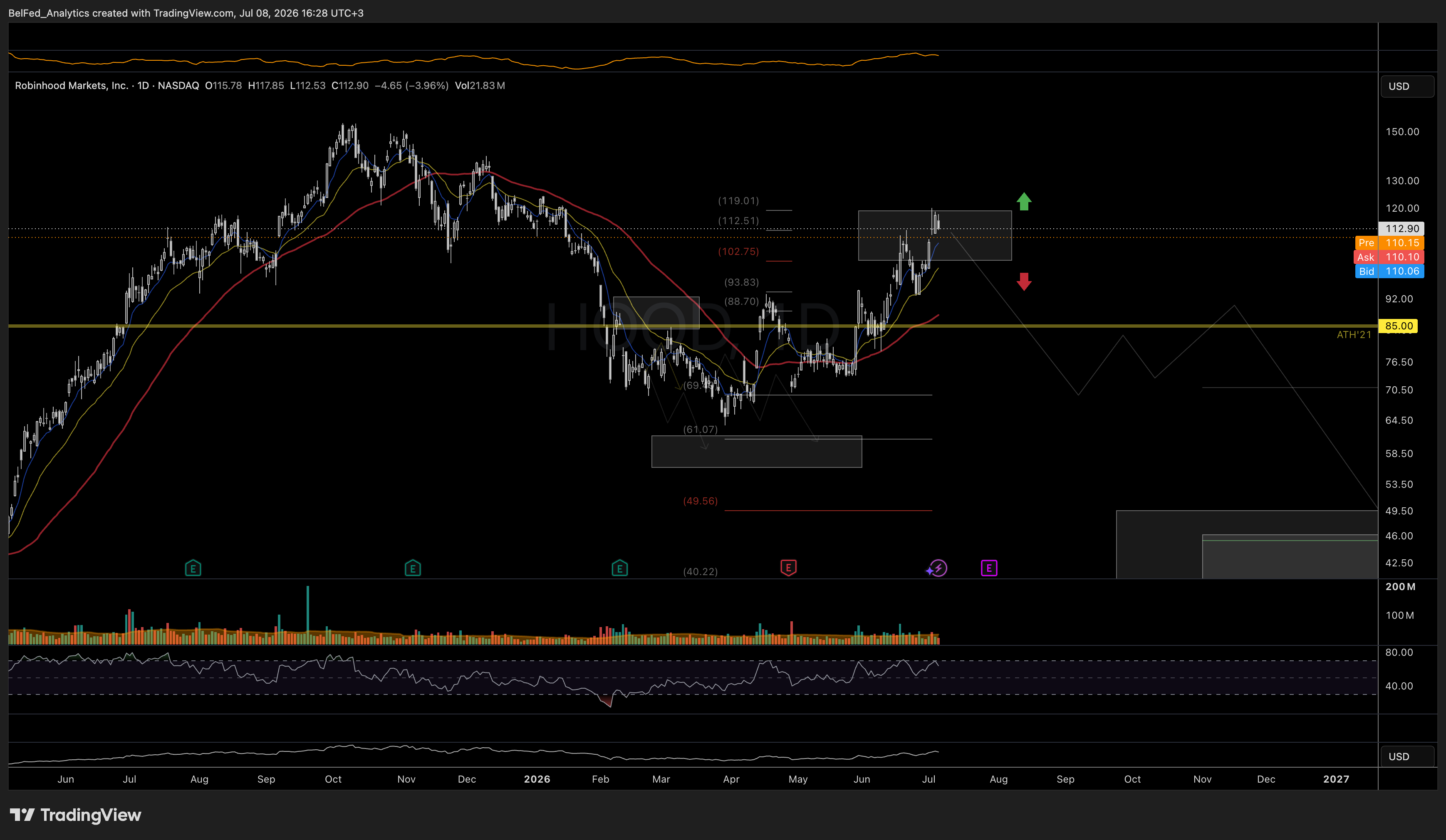Click the green earnings E marker near February

click(x=620, y=568)
